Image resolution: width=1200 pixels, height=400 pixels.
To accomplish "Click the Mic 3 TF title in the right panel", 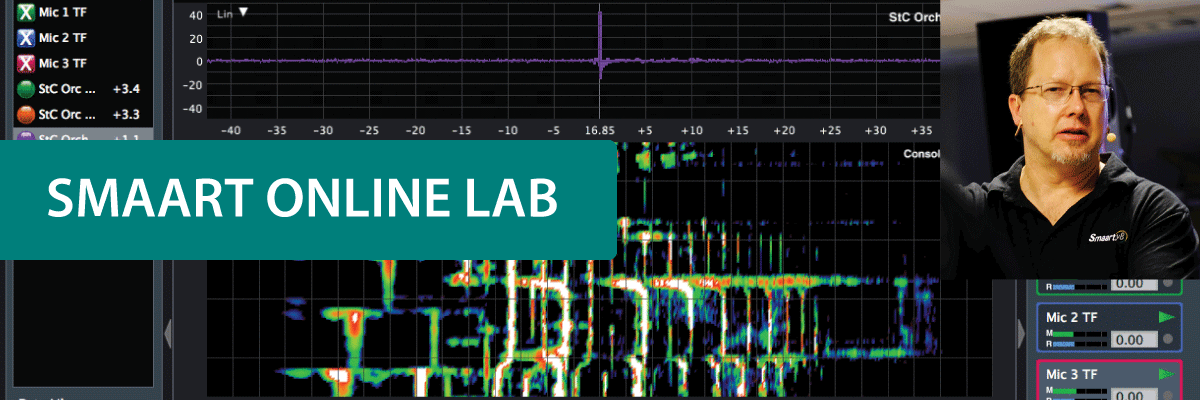I will point(1073,374).
